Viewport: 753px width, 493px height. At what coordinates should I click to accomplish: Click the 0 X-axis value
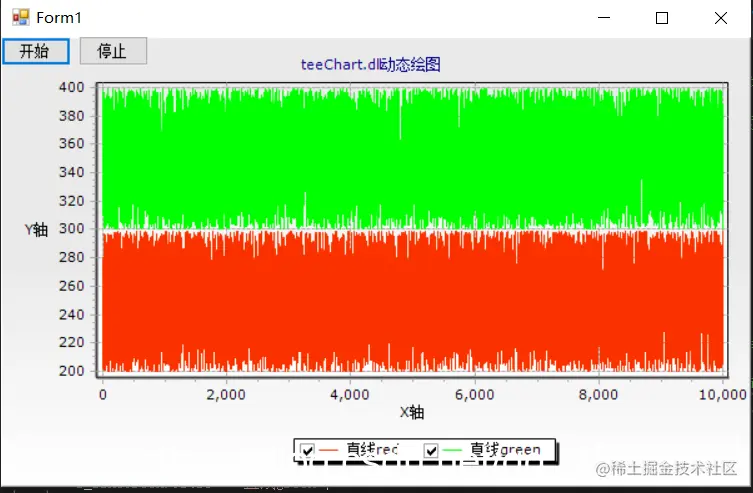(x=103, y=395)
